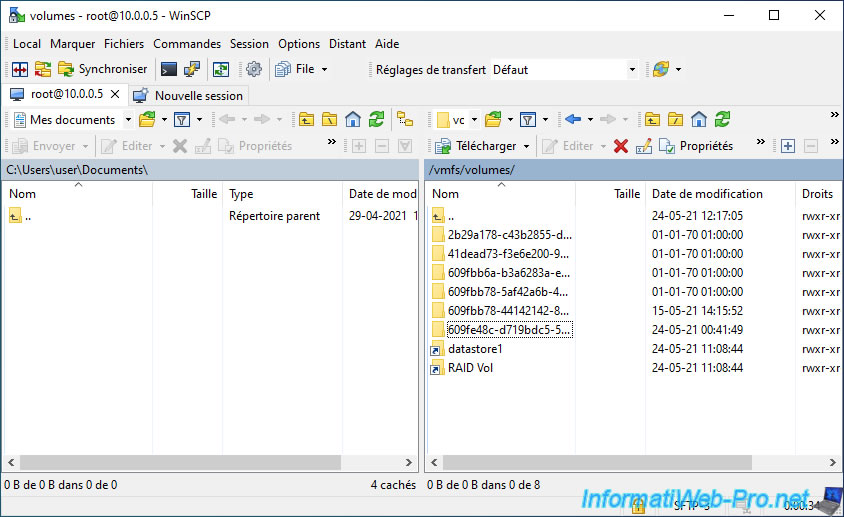The image size is (844, 517).
Task: Sort local list by Type column
Action: (282, 194)
